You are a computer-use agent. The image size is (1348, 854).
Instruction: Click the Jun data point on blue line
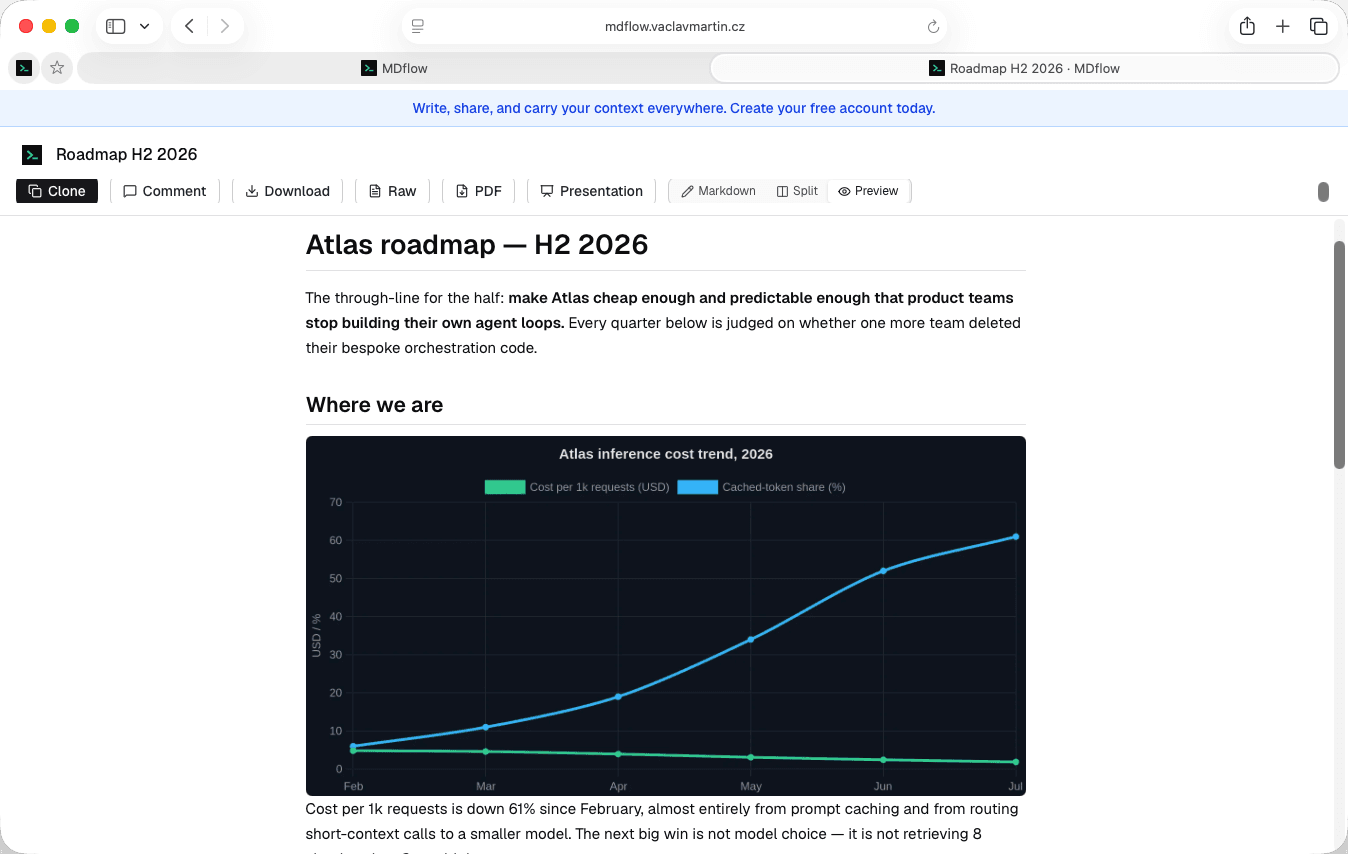[x=883, y=571]
